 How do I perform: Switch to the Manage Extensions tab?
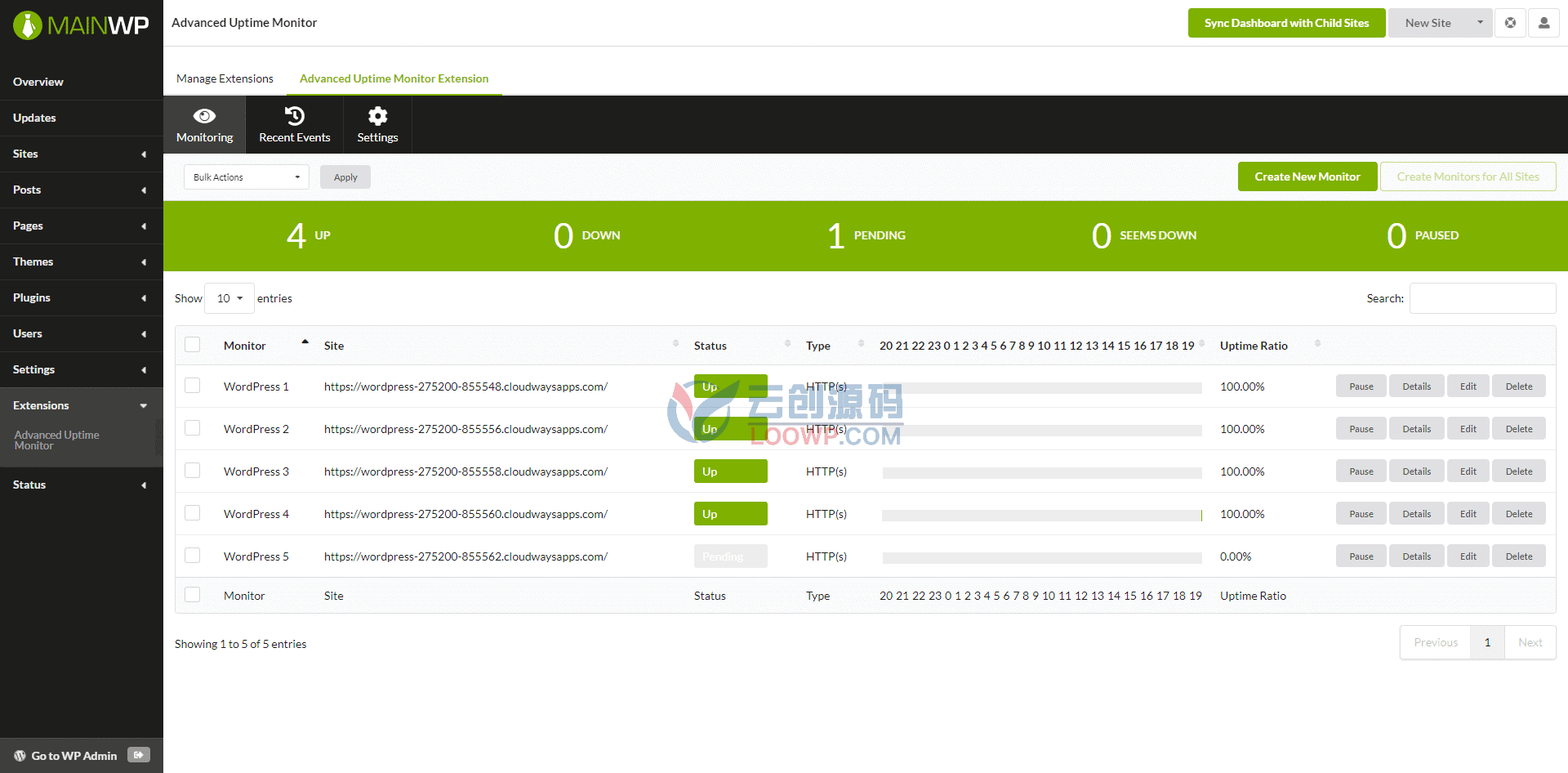pos(225,78)
